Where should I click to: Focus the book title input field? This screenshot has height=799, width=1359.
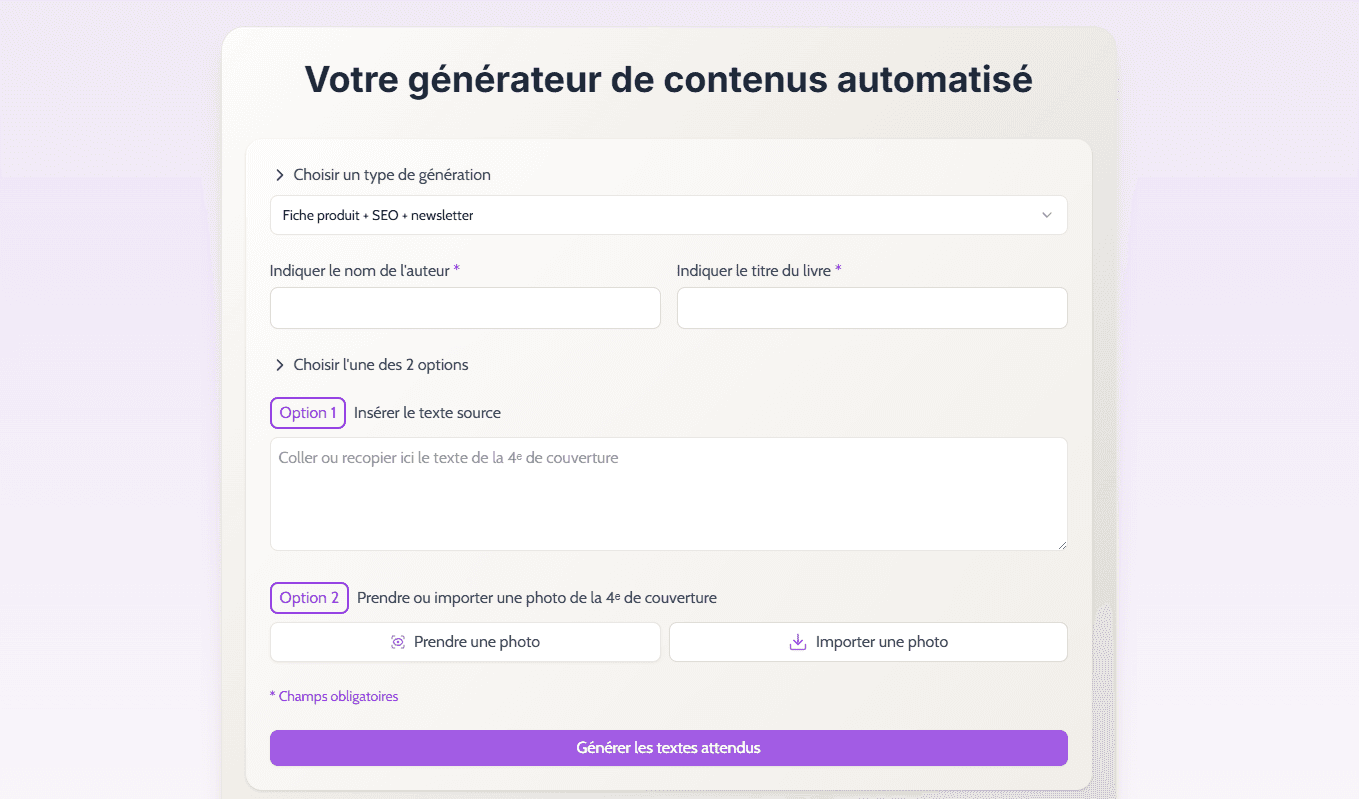point(872,308)
